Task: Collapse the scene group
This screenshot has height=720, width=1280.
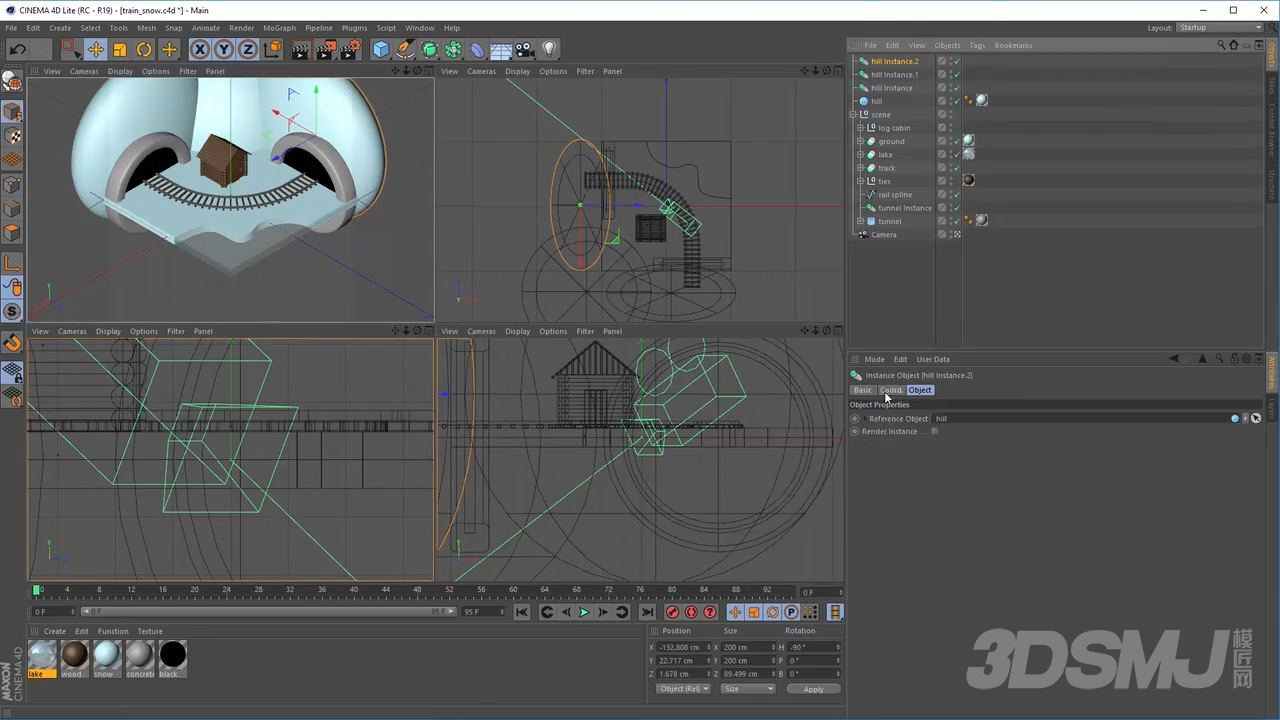Action: tap(853, 115)
